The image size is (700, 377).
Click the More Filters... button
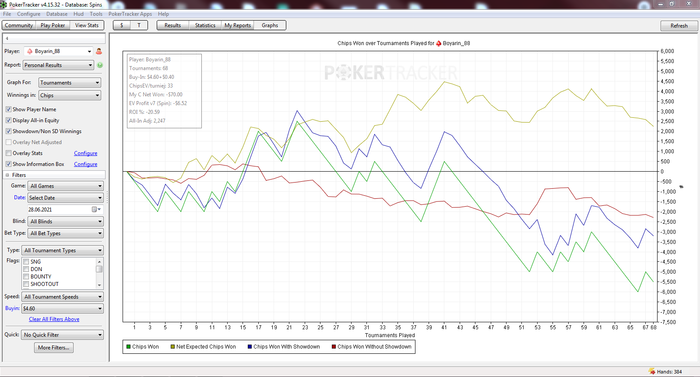[x=54, y=348]
